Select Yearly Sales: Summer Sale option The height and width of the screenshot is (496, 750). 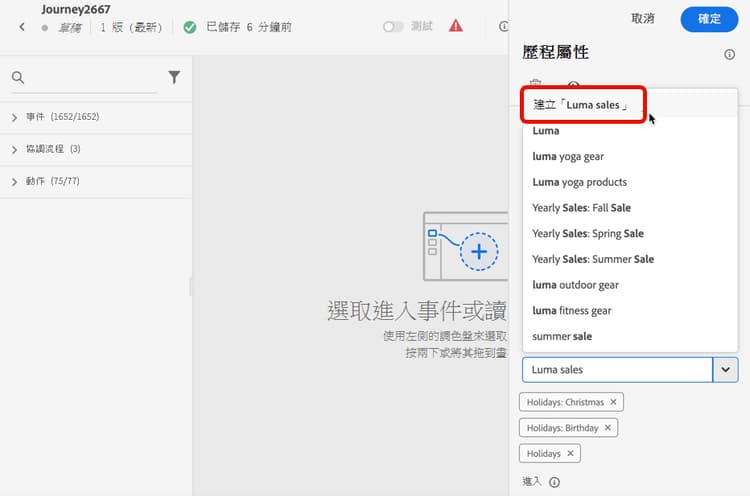tap(630, 259)
